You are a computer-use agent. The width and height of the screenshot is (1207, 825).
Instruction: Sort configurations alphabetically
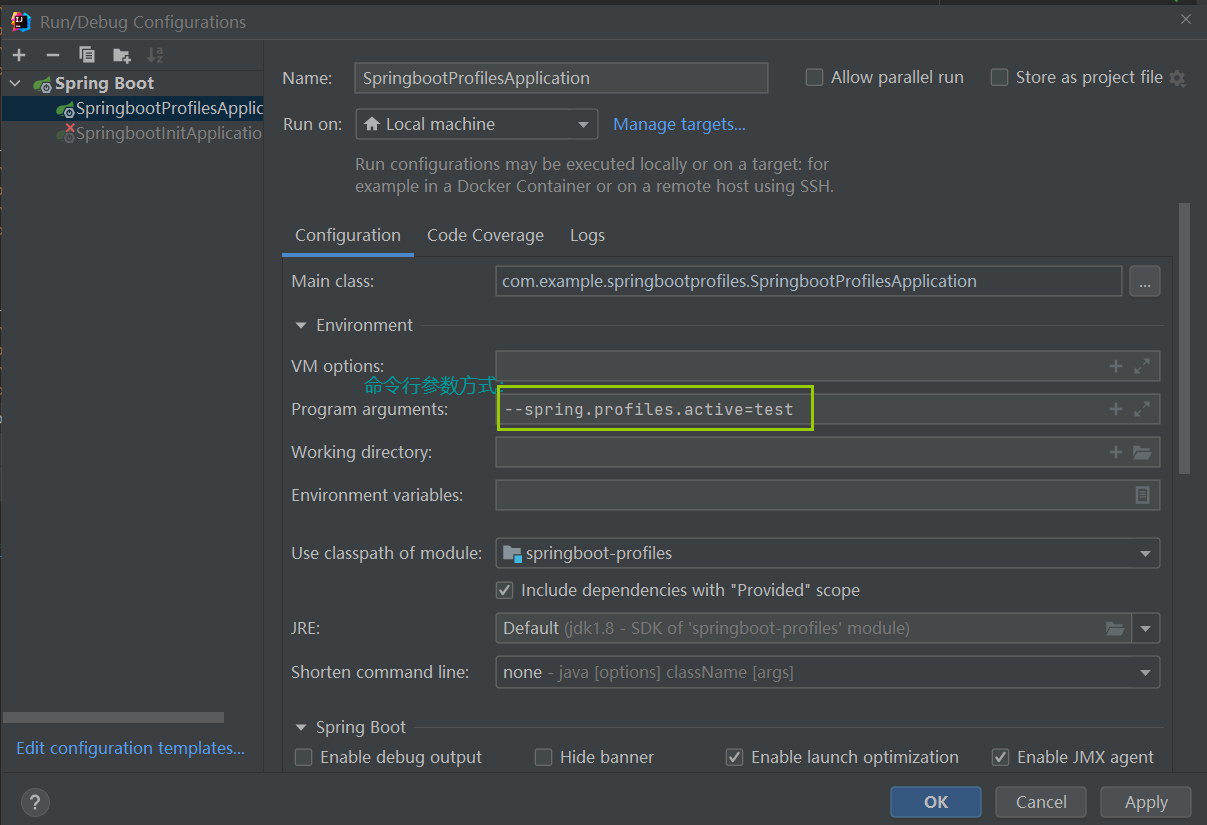[x=155, y=55]
